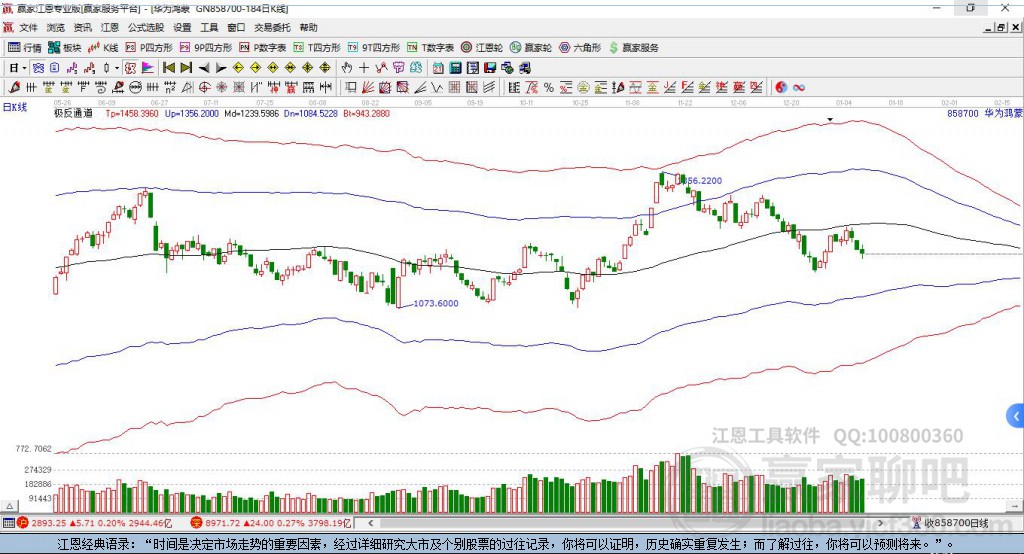Click the yellow diamond right-arrow icon

pos(255,67)
